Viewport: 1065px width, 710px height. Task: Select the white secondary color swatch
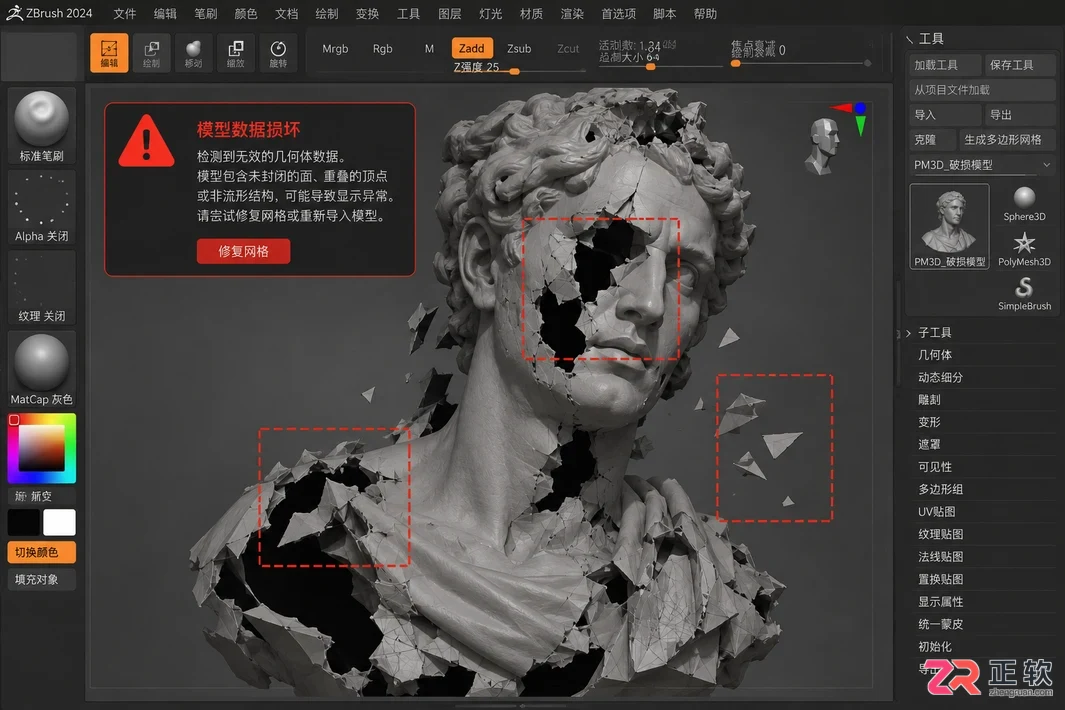point(60,522)
